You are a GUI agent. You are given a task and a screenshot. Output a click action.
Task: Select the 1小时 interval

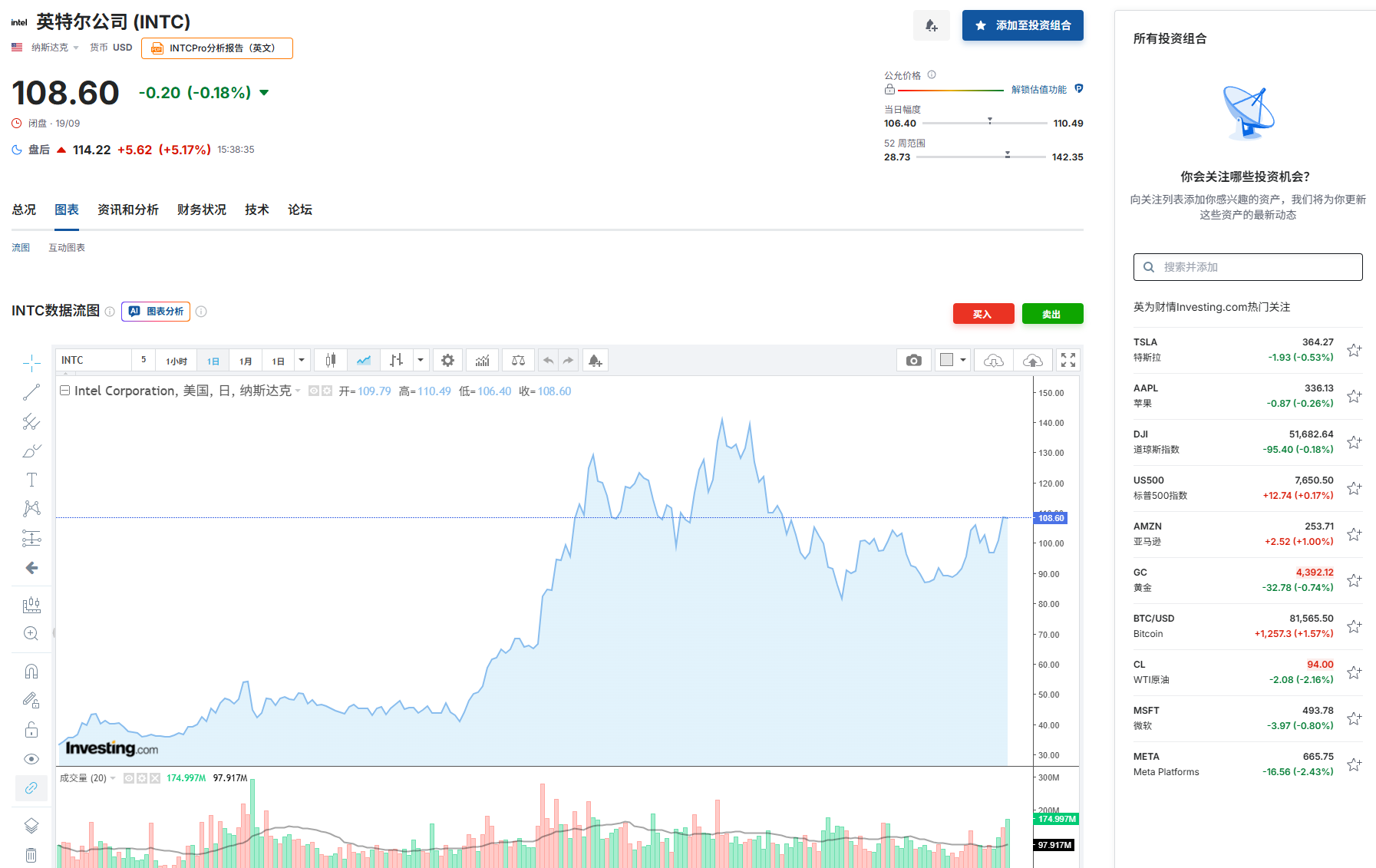(177, 361)
